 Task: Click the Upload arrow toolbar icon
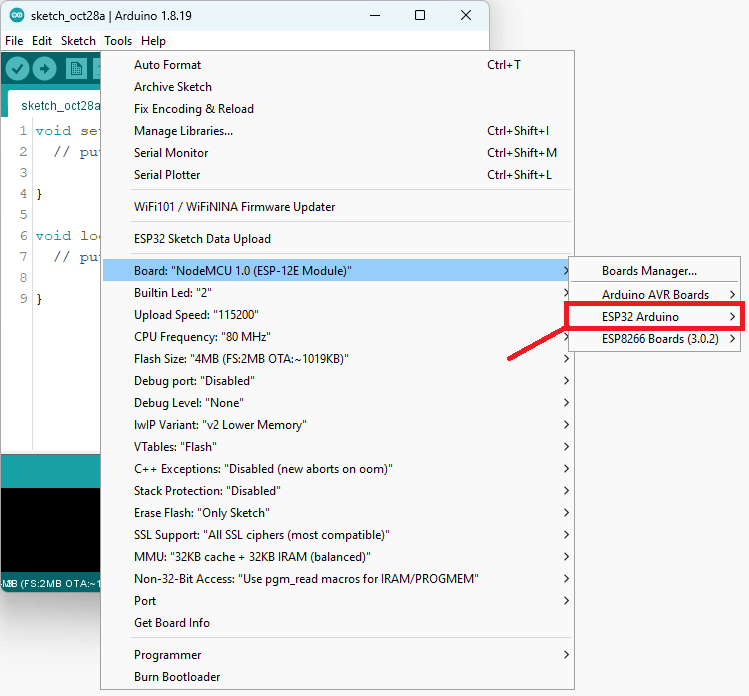tap(44, 69)
